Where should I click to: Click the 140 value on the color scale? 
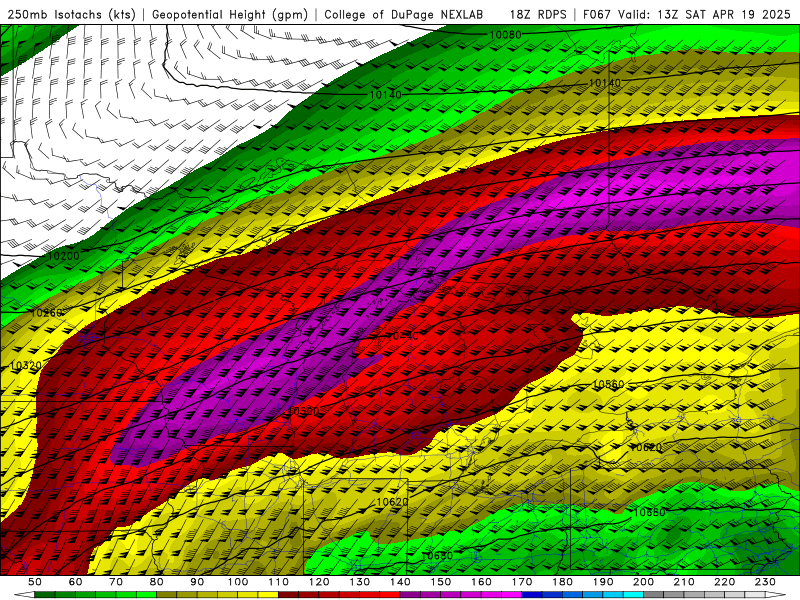coord(400,582)
